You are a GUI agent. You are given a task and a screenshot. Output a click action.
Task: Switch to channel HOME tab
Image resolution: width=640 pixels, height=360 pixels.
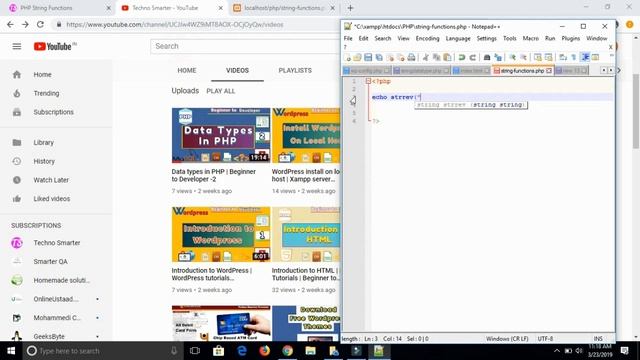(187, 71)
